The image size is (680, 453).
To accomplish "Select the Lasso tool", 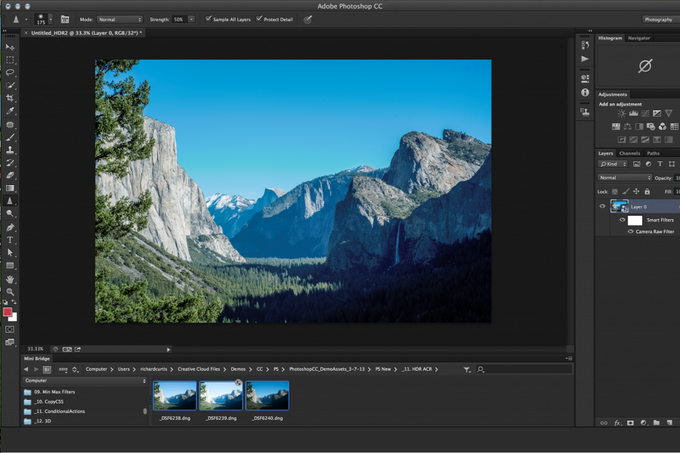I will pos(10,72).
